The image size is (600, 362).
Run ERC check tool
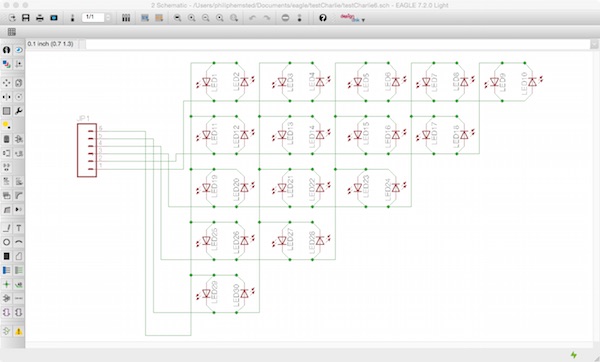[x=7, y=331]
